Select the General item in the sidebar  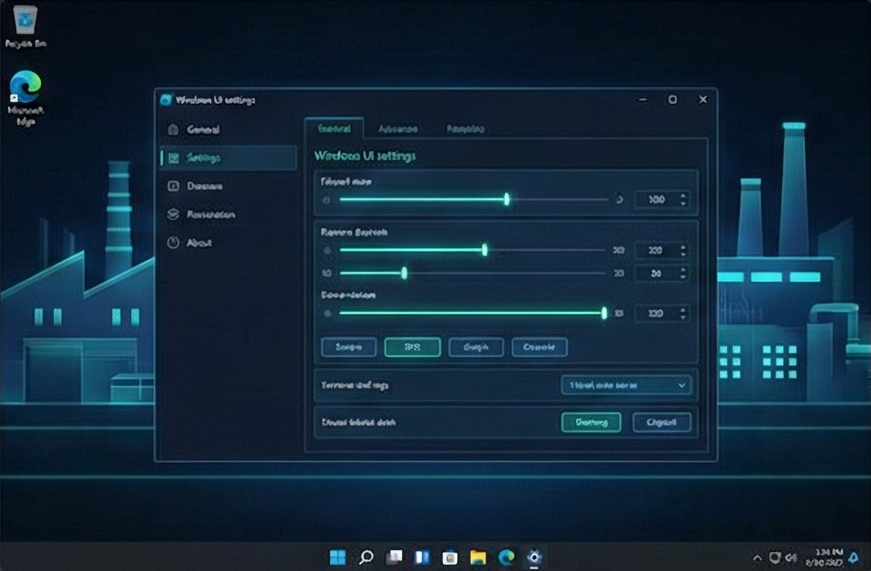pos(228,129)
